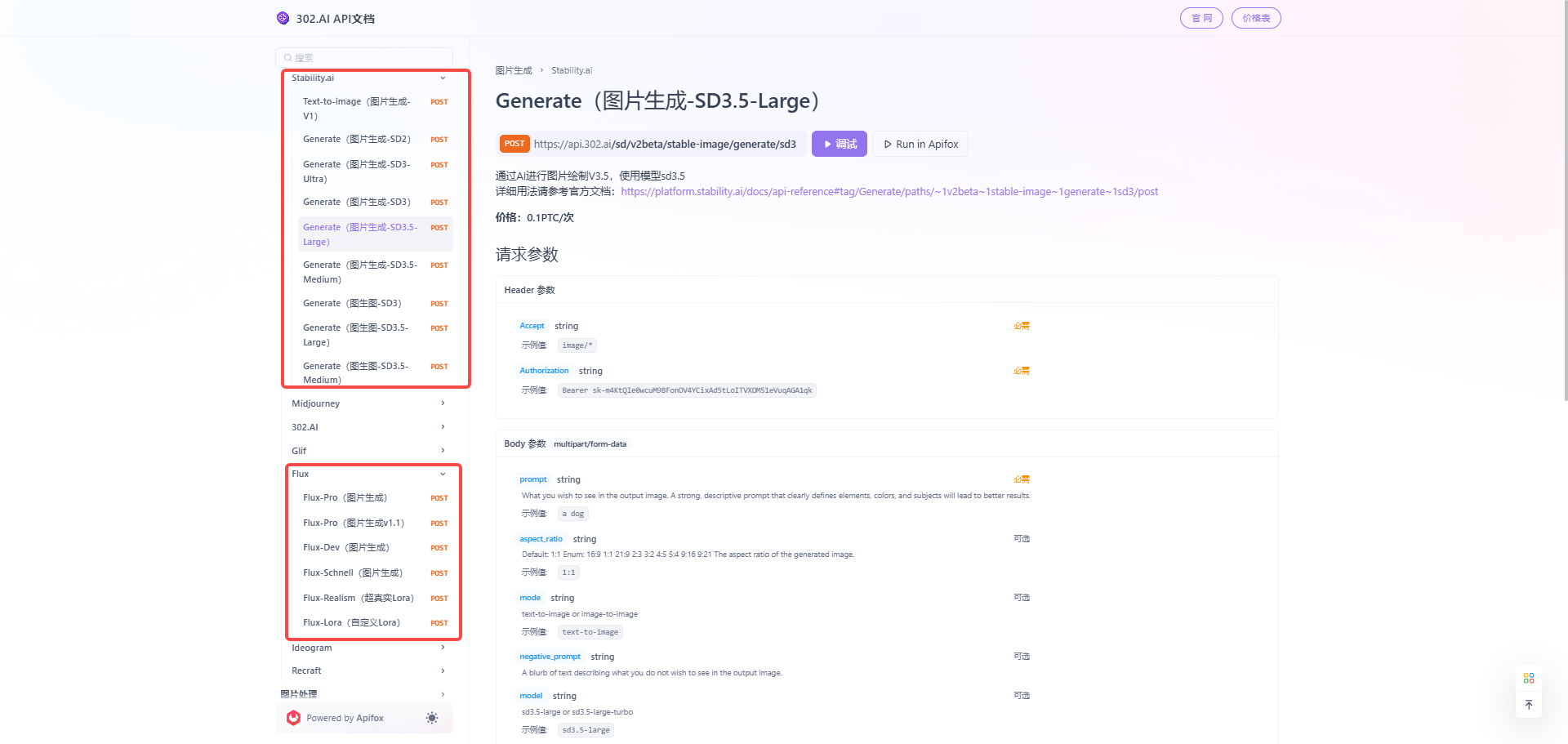Click the purple 调试 button
Screen dimensions: 1568x744
(840, 144)
